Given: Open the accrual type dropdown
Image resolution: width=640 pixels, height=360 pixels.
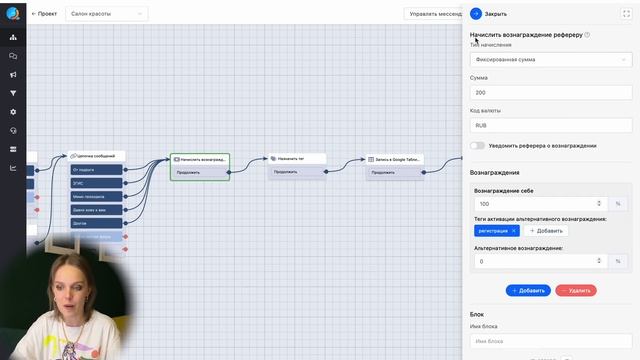Looking at the screenshot, I should point(551,60).
